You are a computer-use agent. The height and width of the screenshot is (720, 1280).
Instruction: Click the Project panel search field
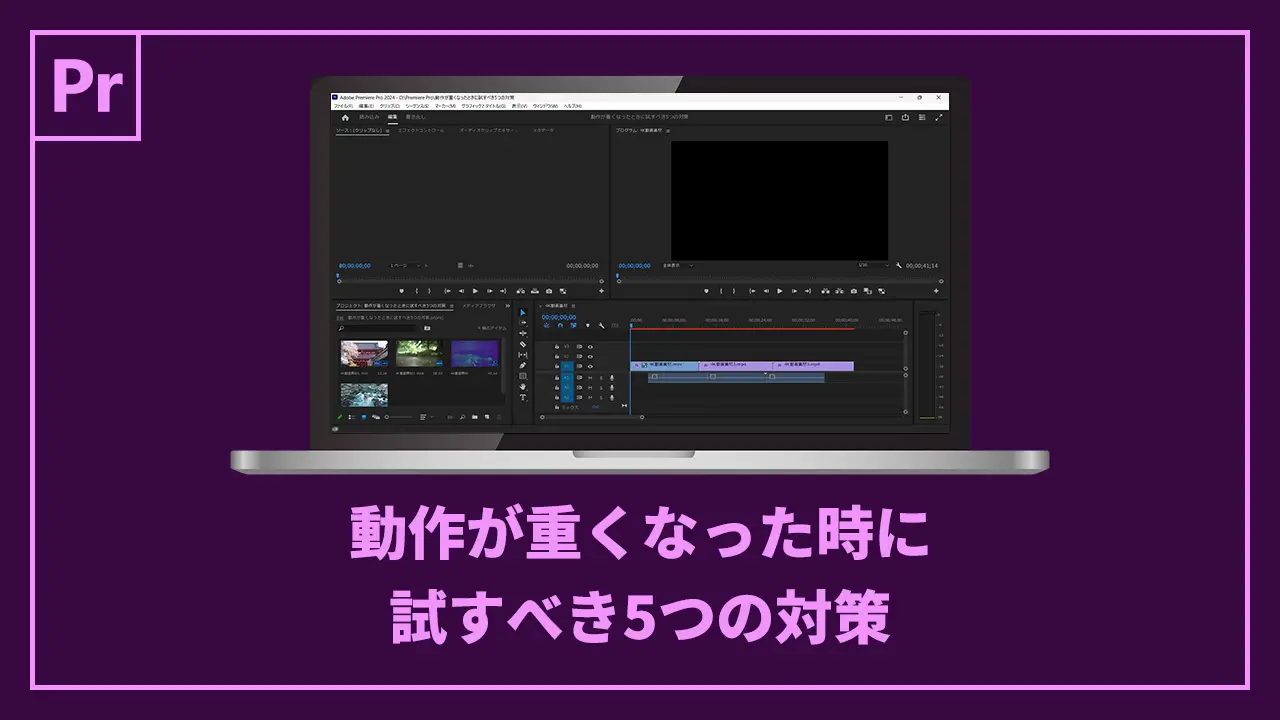[x=377, y=328]
